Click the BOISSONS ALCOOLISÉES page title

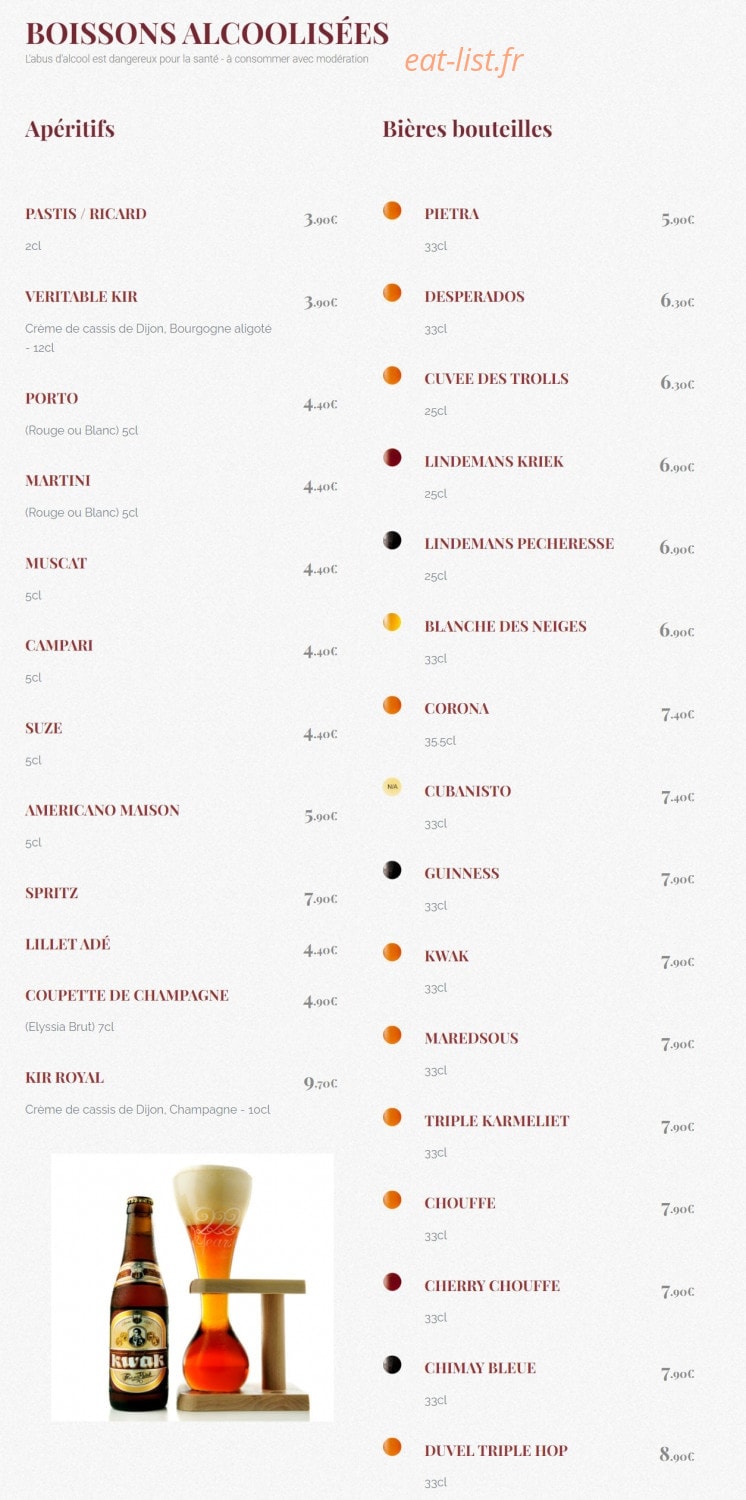click(207, 33)
